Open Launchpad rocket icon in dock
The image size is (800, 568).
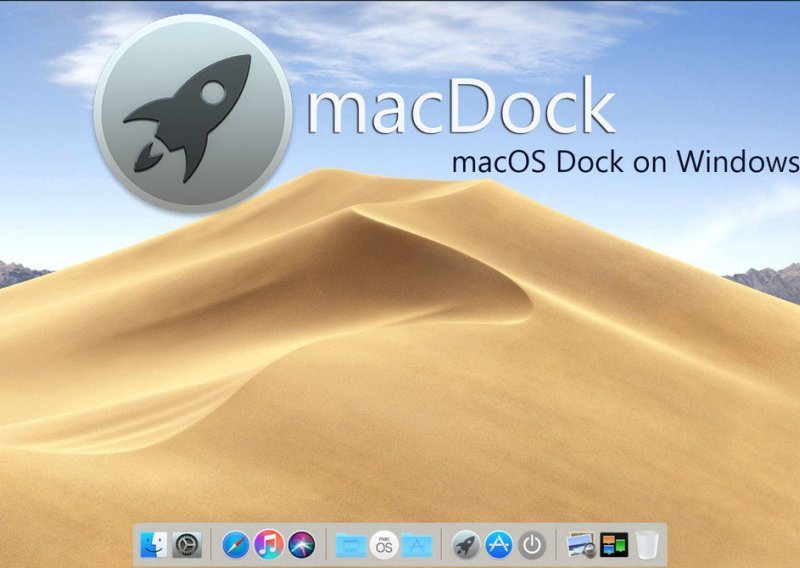coord(466,545)
